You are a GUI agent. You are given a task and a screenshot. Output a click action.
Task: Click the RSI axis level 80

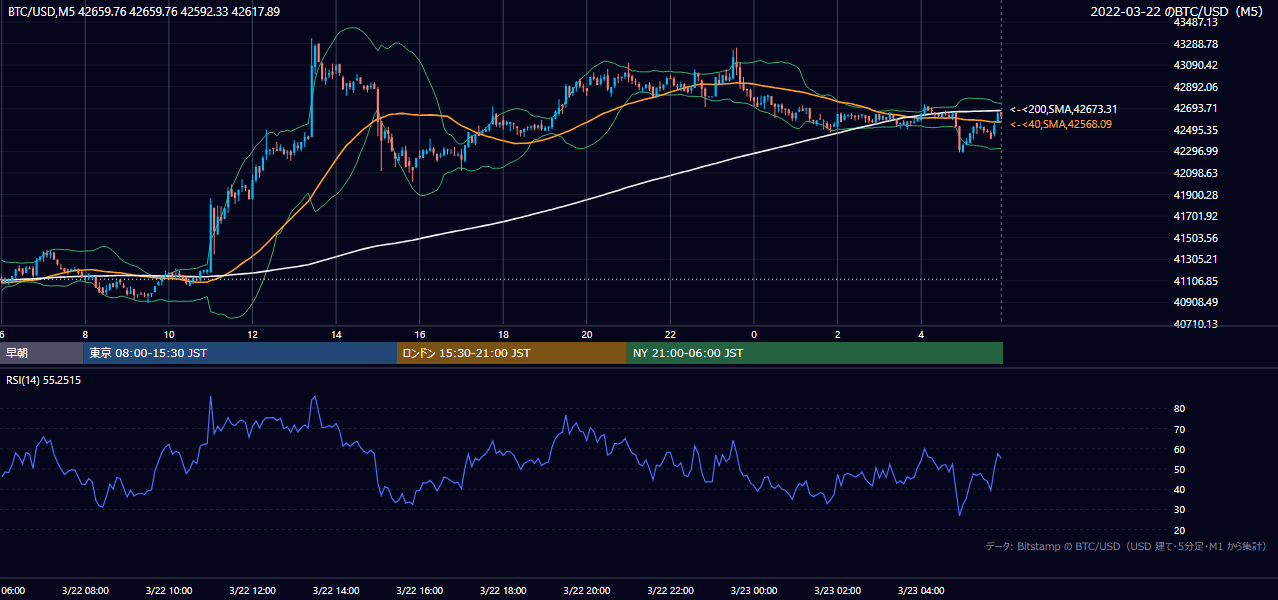[1179, 409]
